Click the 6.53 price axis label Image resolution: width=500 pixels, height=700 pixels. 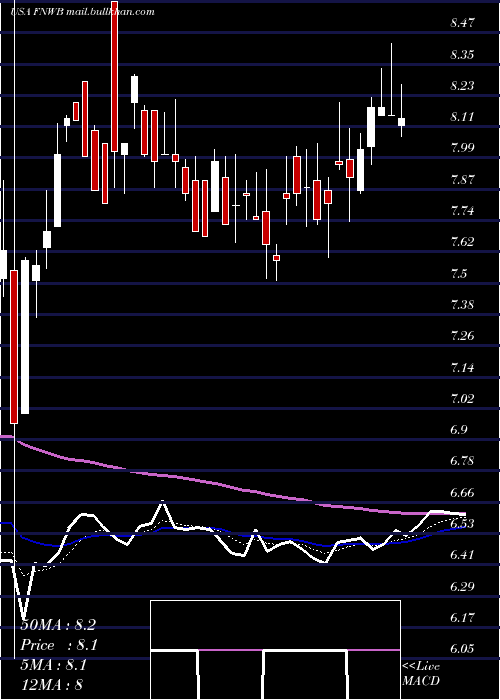pyautogui.click(x=462, y=524)
